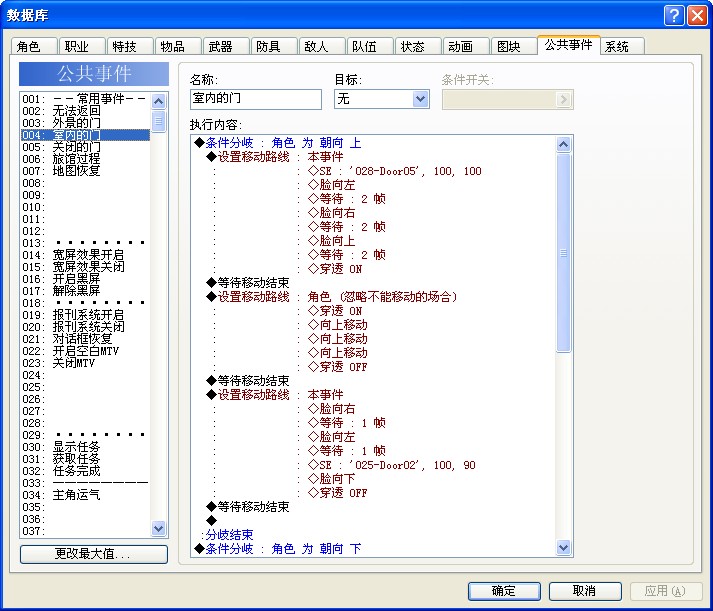This screenshot has height=611, width=713.
Task: Click the 条件开关 arrow button
Action: click(563, 99)
